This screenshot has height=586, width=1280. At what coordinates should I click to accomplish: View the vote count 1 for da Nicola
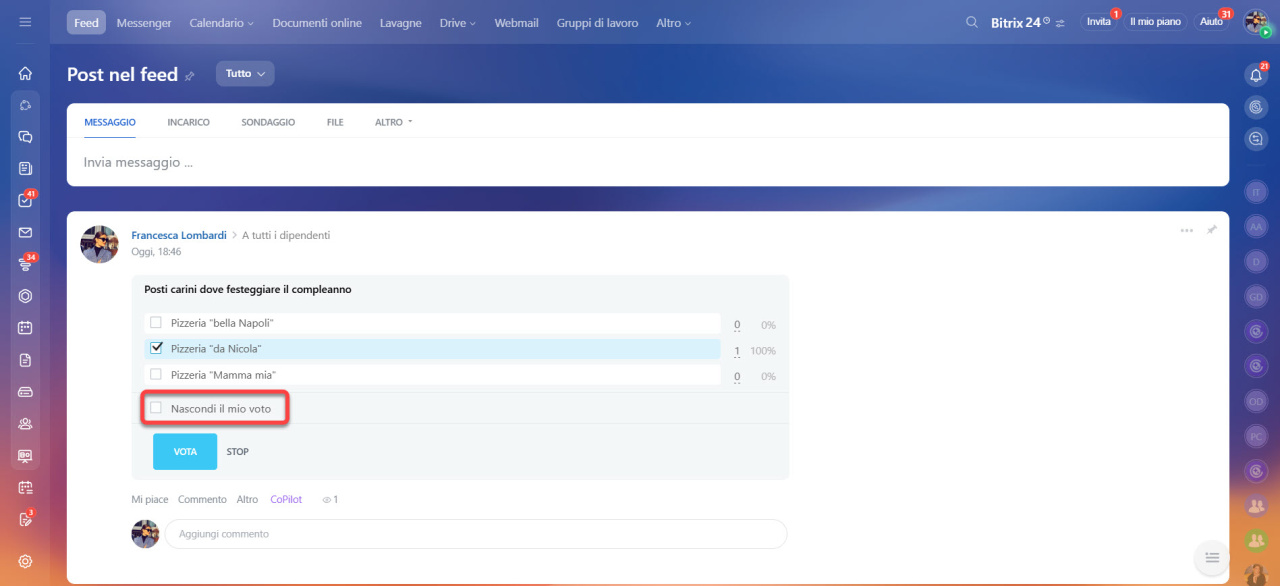pos(737,351)
